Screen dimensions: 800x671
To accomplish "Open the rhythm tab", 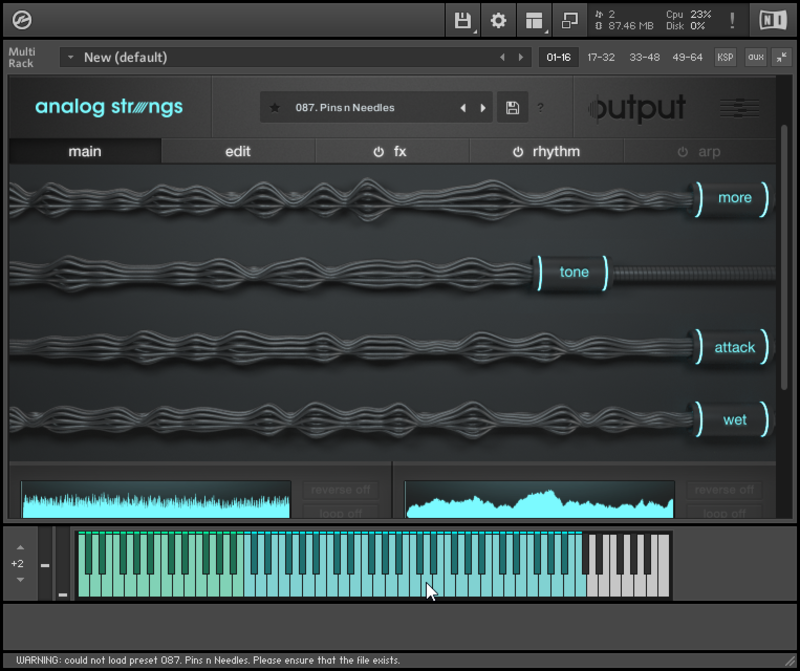I will [x=556, y=152].
